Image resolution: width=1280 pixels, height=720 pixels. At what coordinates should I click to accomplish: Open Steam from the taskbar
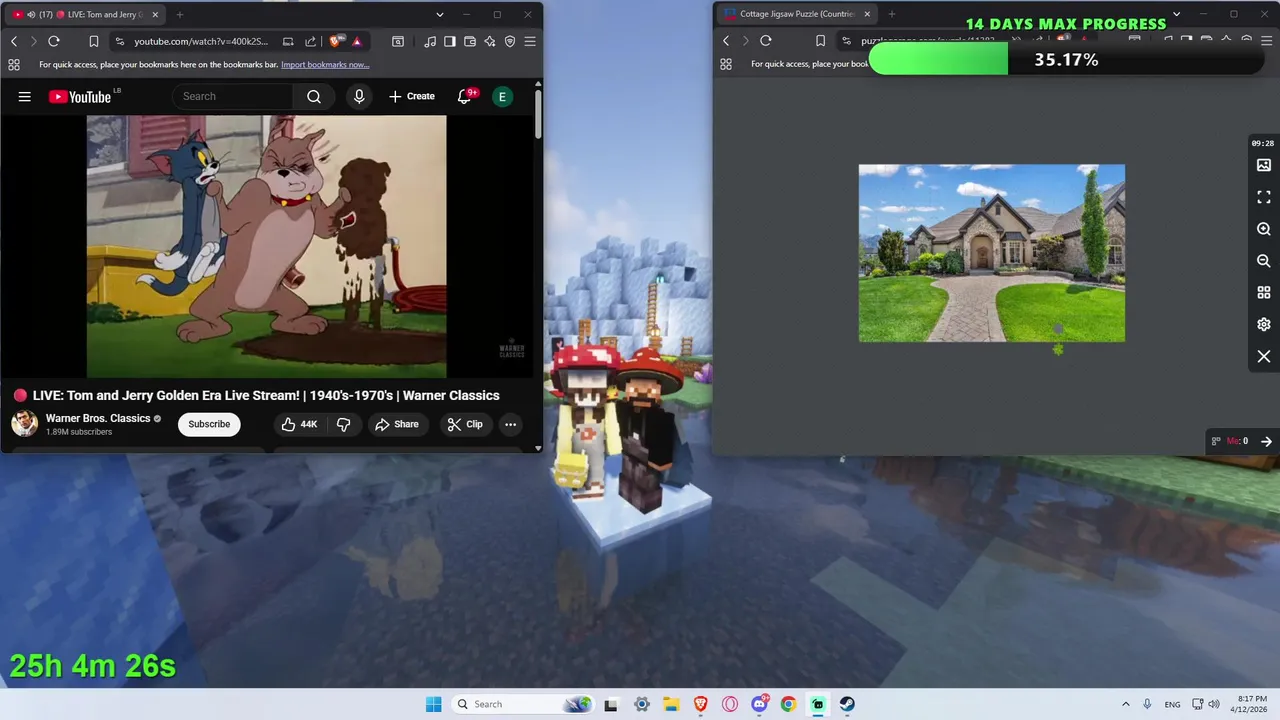click(847, 704)
